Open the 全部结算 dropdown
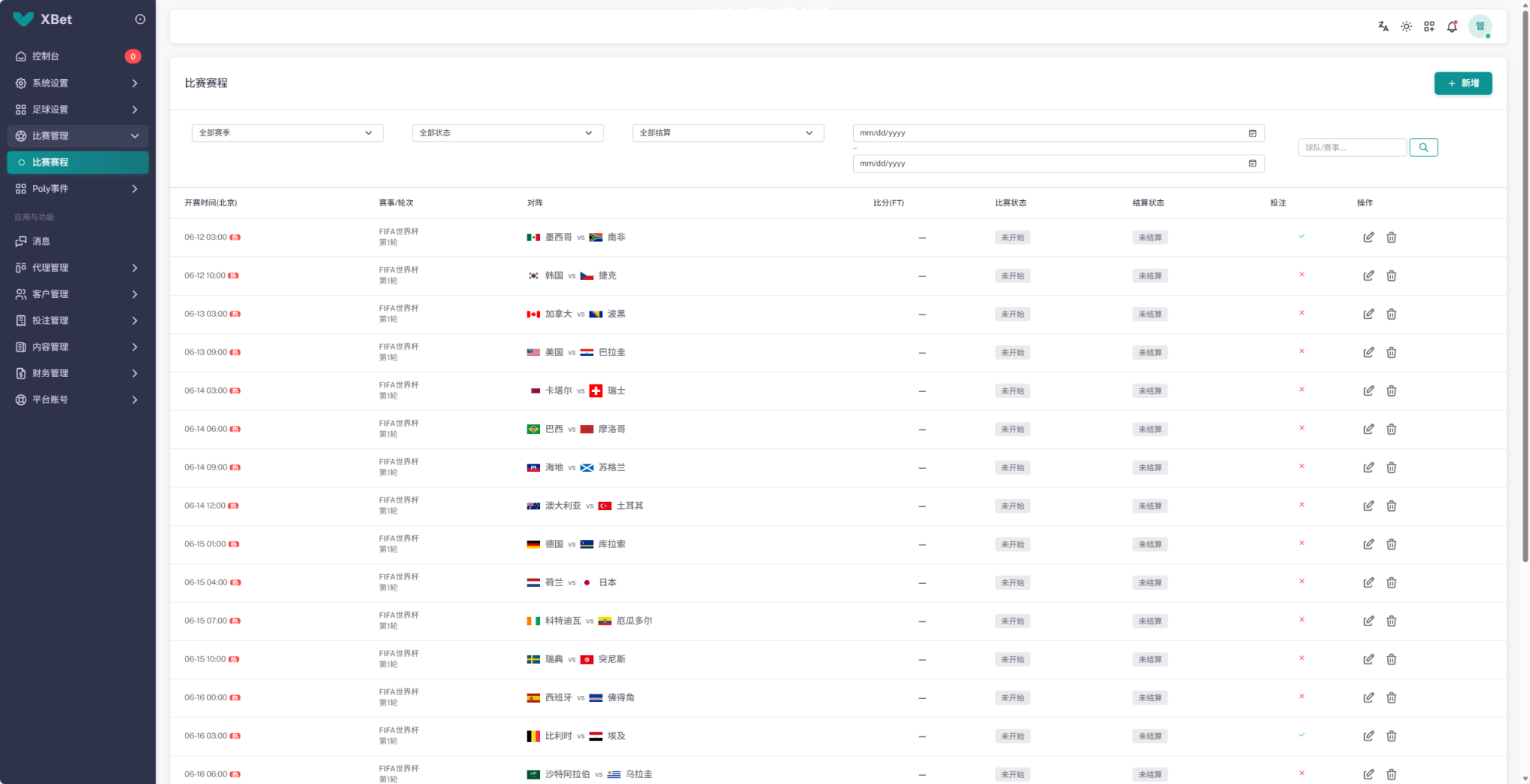This screenshot has height=784, width=1530. 728,133
